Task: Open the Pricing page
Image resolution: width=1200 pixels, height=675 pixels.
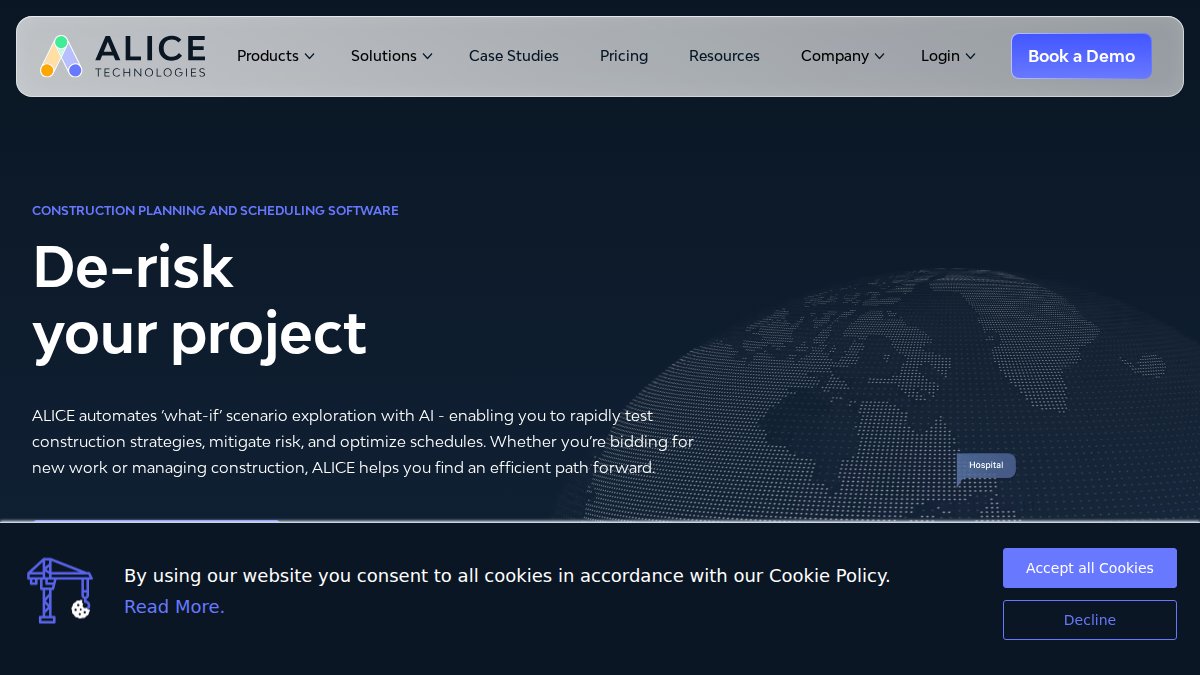Action: click(x=624, y=56)
